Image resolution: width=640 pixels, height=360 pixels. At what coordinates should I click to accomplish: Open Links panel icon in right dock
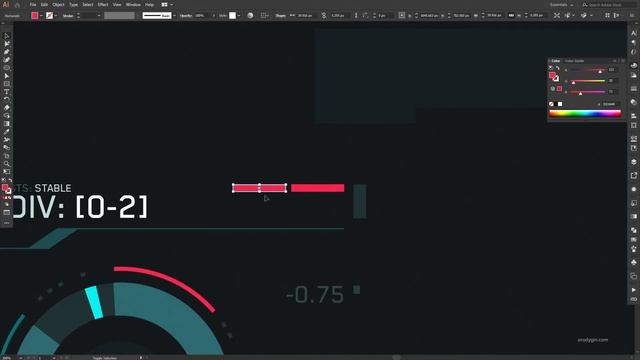click(x=633, y=299)
